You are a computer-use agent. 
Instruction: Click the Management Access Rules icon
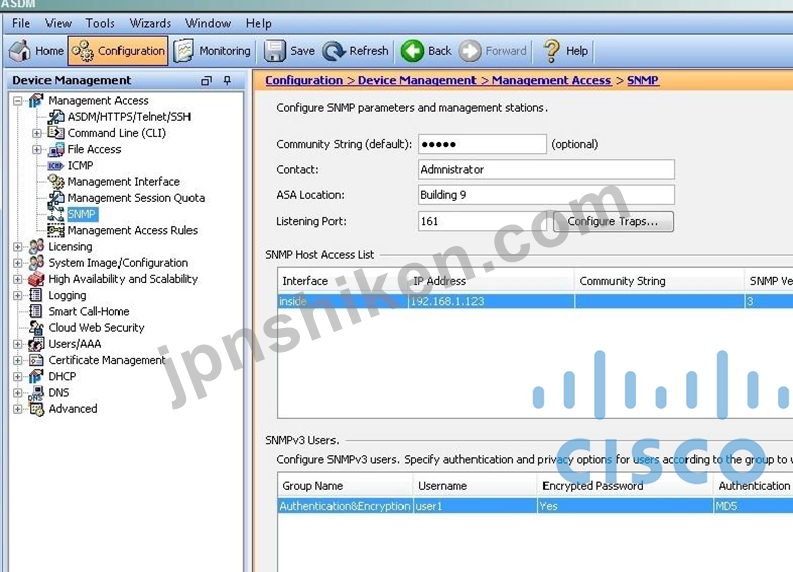click(55, 230)
